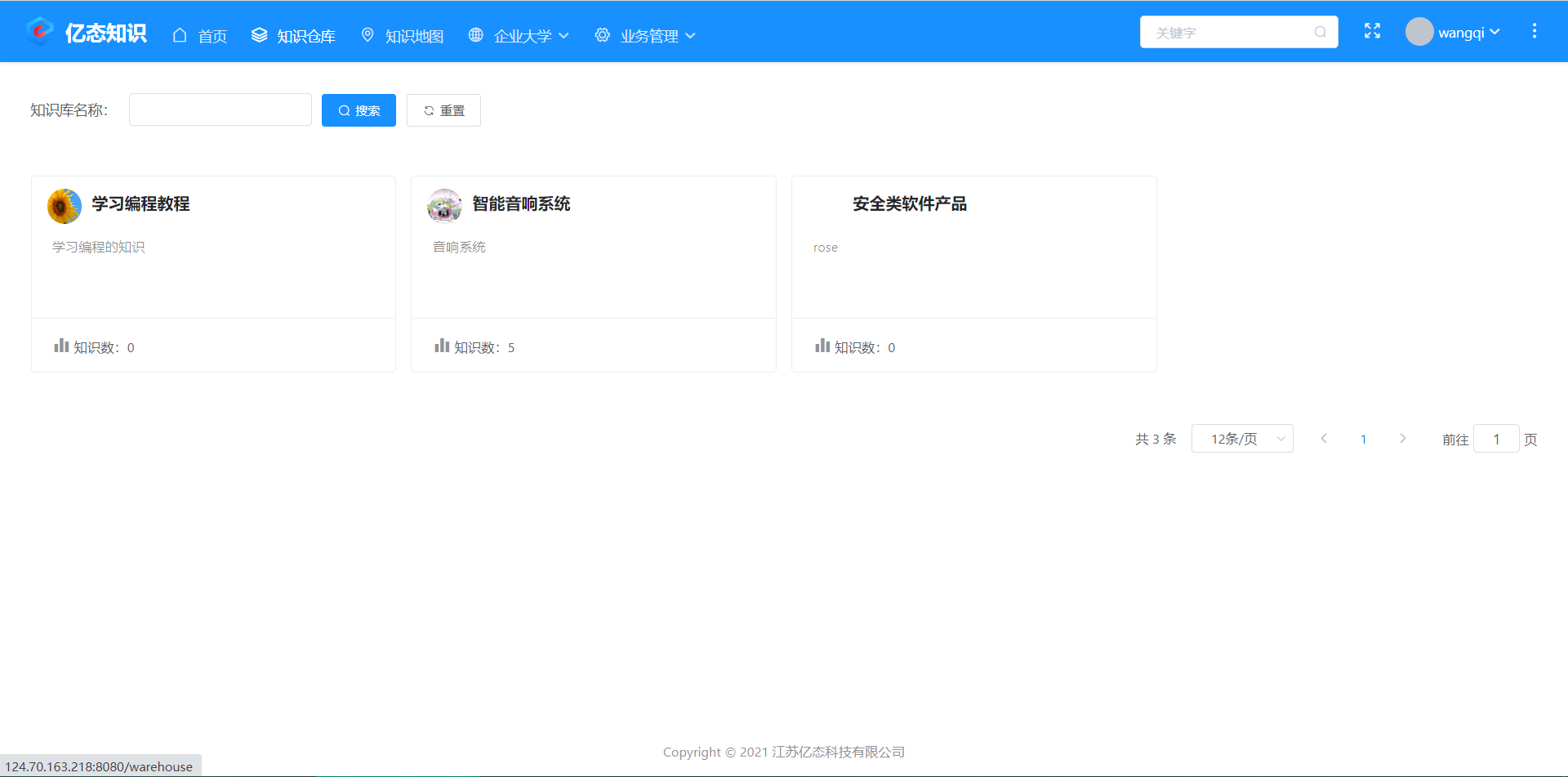Image resolution: width=1568 pixels, height=777 pixels.
Task: Expand the 业务管理 dropdown menu
Action: coord(646,36)
